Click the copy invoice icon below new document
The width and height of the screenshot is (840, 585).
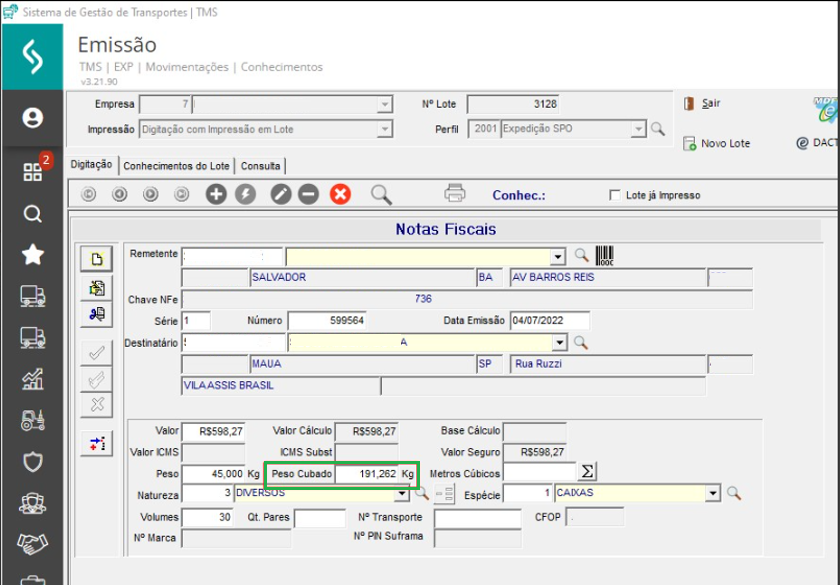tap(96, 288)
